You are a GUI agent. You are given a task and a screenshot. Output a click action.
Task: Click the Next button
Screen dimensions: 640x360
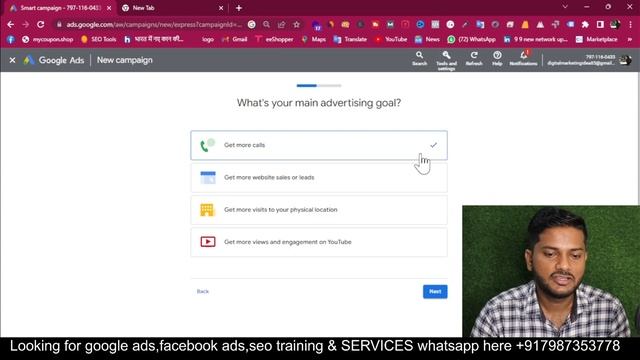pyautogui.click(x=435, y=291)
